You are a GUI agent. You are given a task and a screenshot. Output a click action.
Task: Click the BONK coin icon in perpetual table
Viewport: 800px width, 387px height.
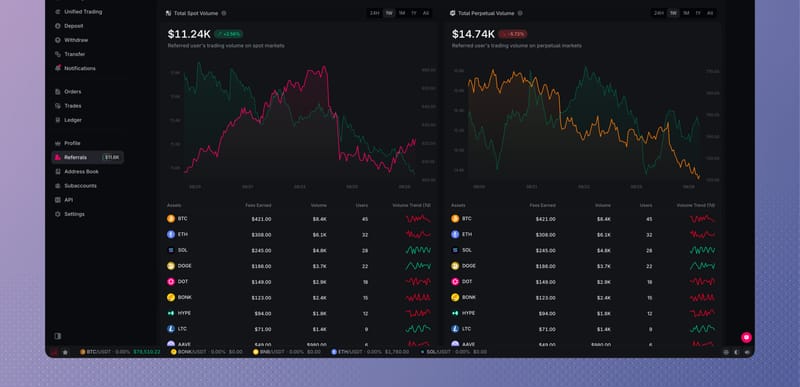tap(455, 297)
